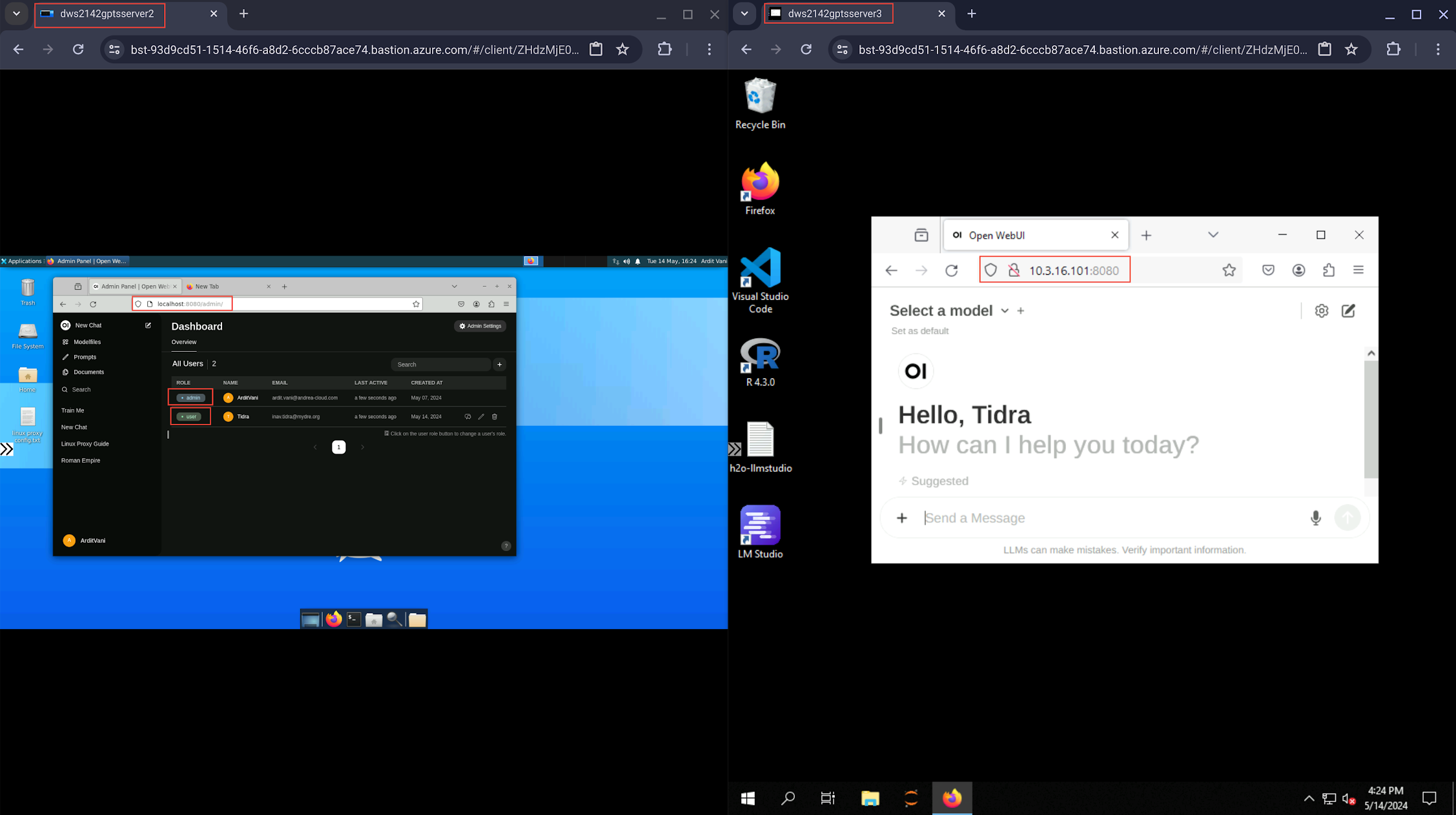The height and width of the screenshot is (815, 1456).
Task: Show hidden icons in Windows system tray
Action: click(x=1309, y=799)
